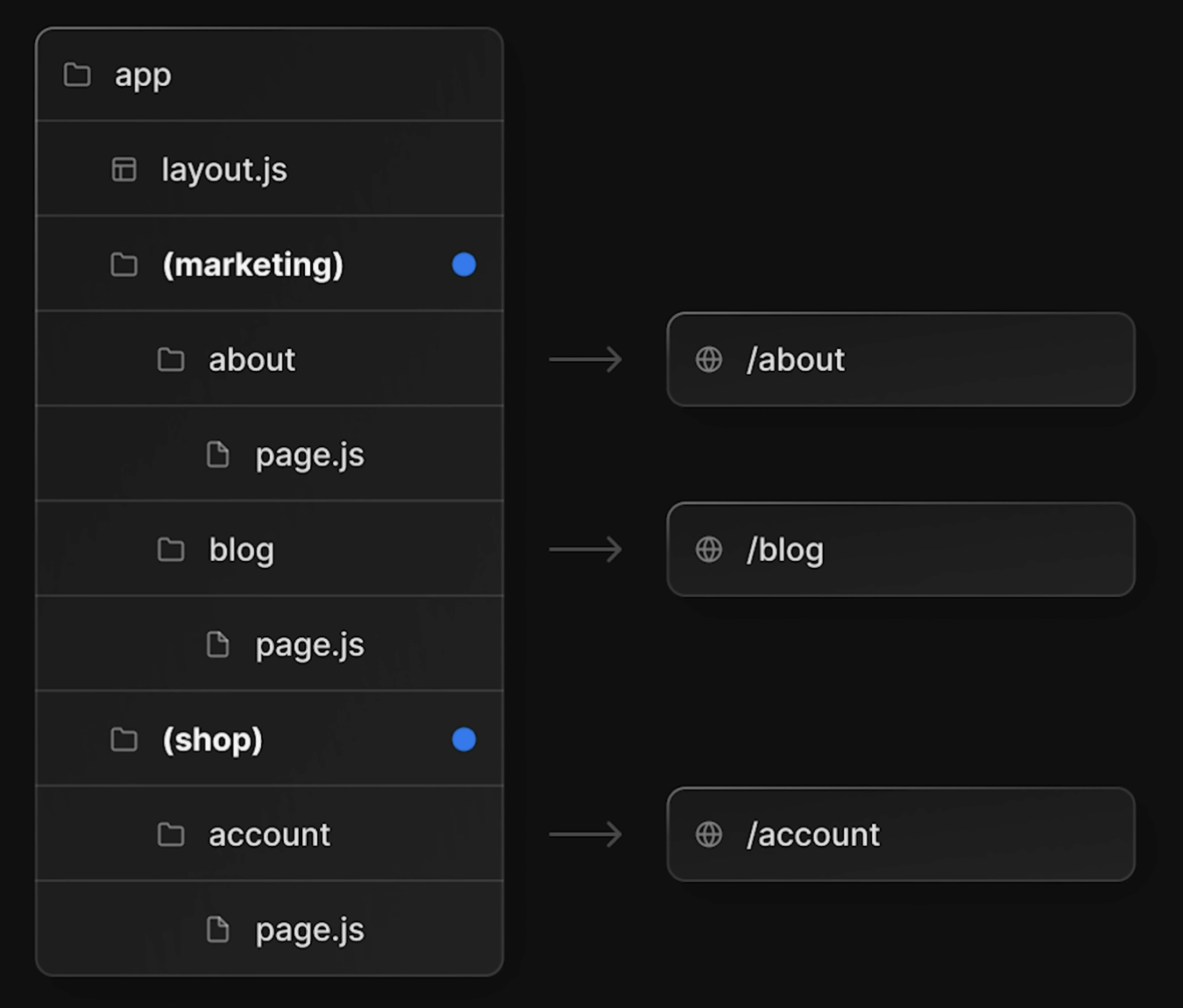Click the (shop) folder icon
The width and height of the screenshot is (1183, 1008).
[x=124, y=740]
